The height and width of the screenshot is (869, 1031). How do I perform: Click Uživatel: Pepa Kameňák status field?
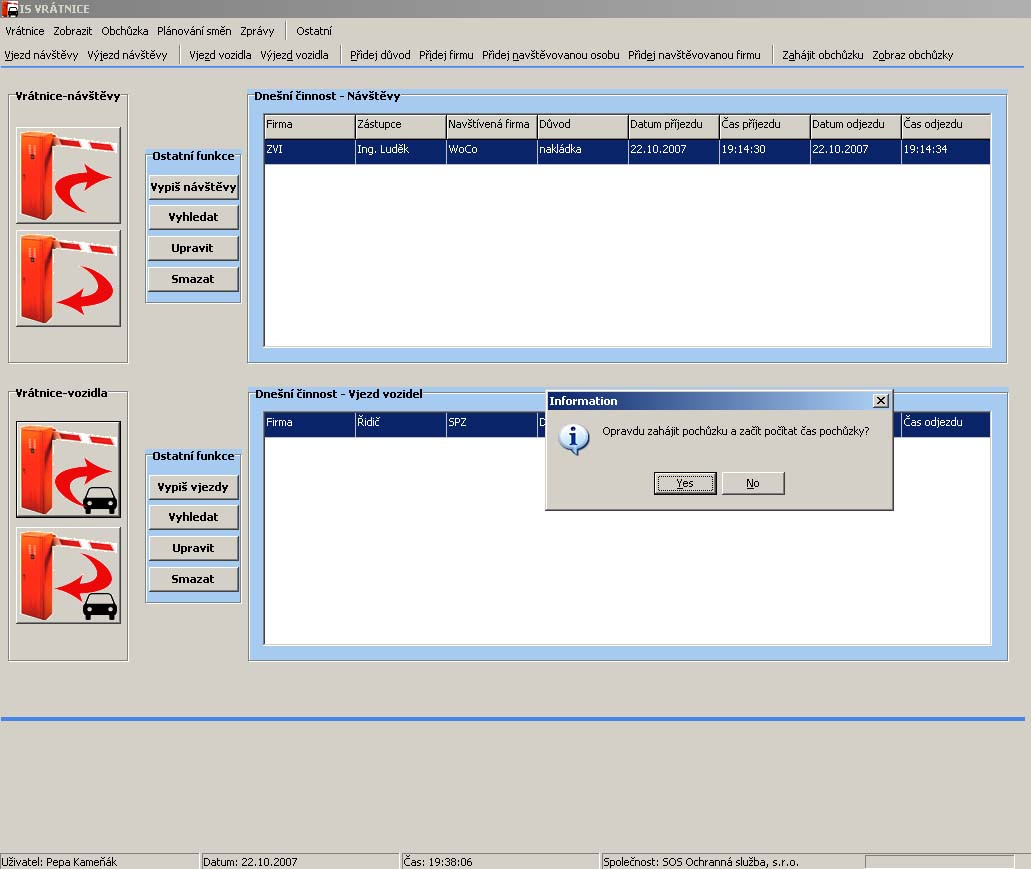99,862
